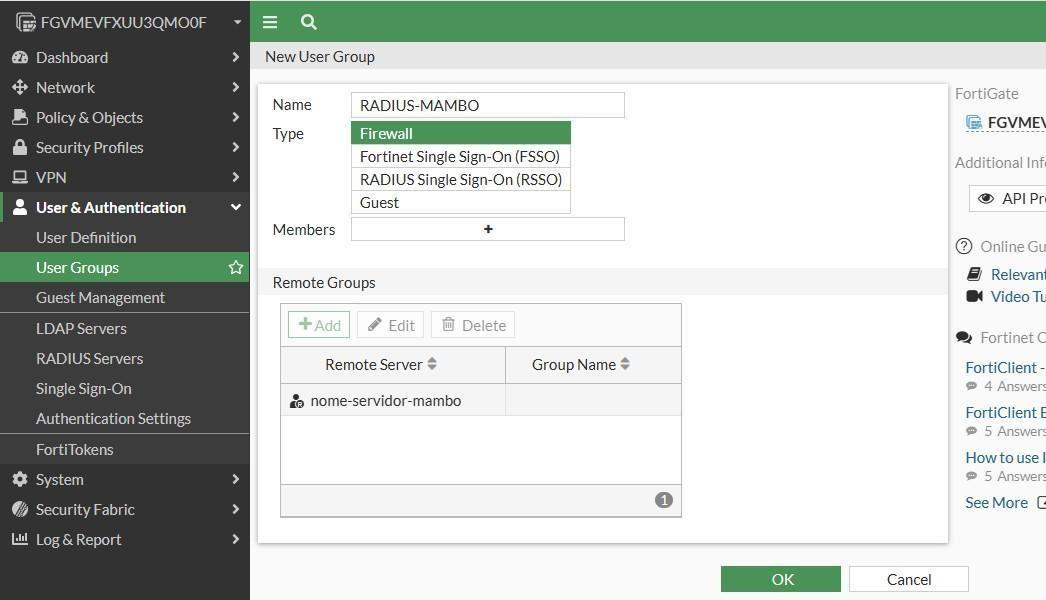Image resolution: width=1046 pixels, height=600 pixels.
Task: Click the Name field containing RADIUS-MAMBO
Action: (488, 105)
